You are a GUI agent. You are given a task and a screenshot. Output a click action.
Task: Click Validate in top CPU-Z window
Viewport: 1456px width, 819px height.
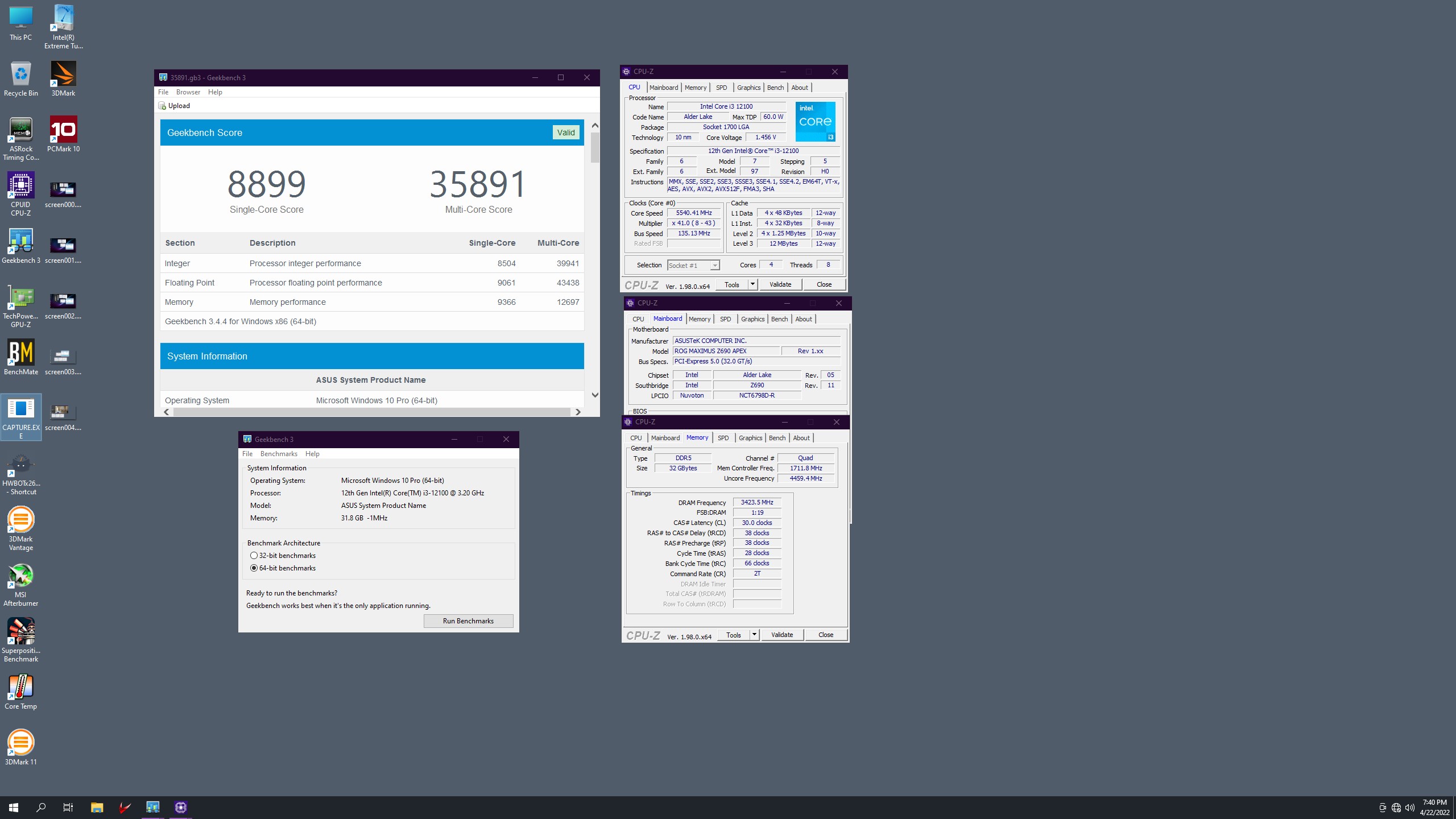tap(780, 284)
